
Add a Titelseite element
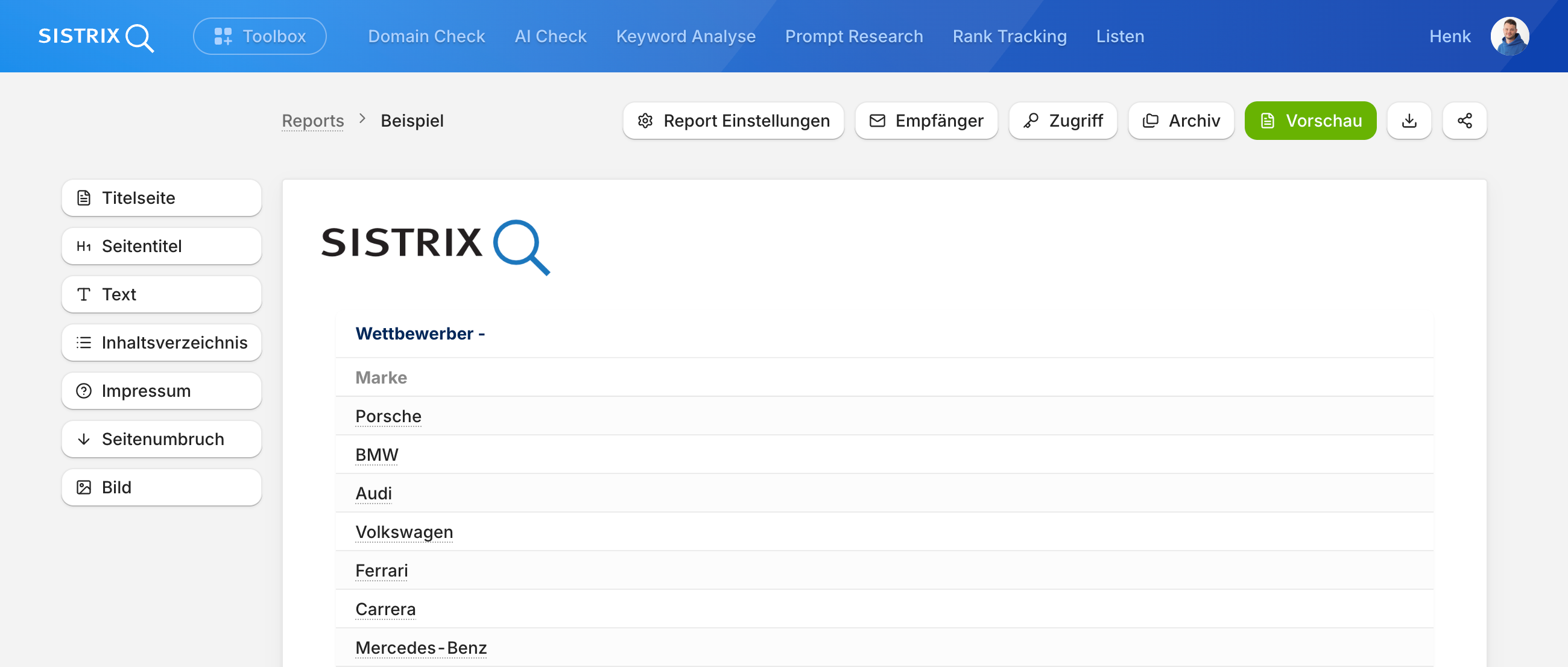click(x=161, y=198)
